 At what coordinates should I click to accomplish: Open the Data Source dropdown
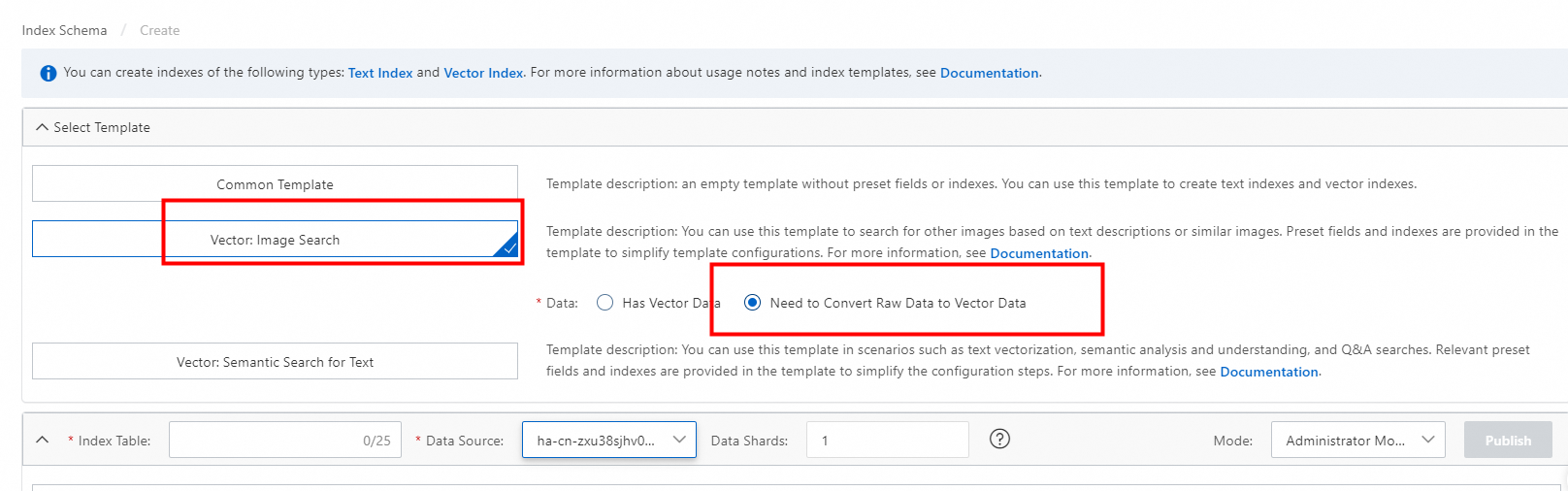[x=608, y=440]
